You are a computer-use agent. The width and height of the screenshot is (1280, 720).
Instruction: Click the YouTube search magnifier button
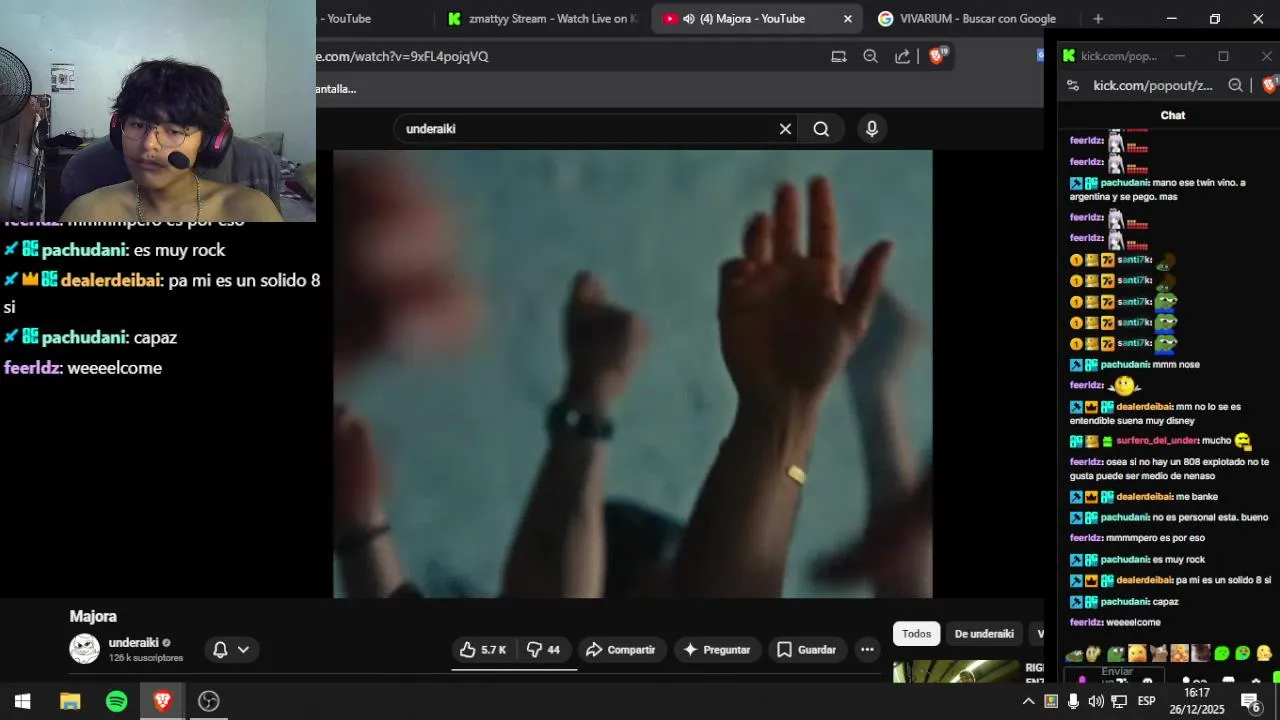point(821,129)
